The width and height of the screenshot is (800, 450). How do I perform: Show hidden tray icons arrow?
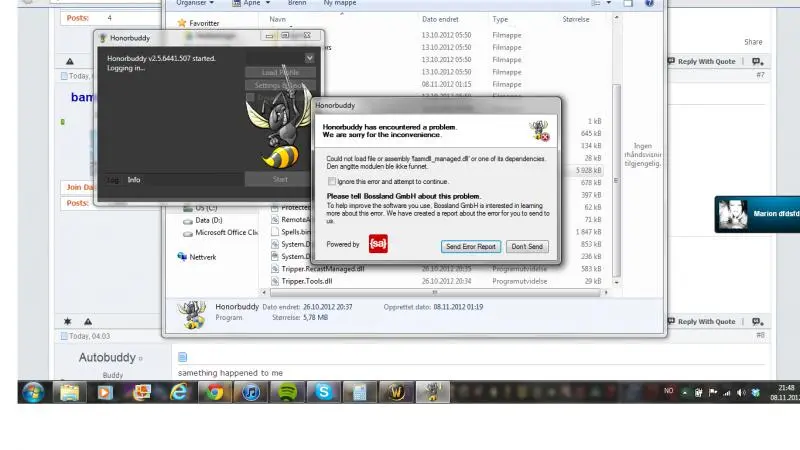684,392
